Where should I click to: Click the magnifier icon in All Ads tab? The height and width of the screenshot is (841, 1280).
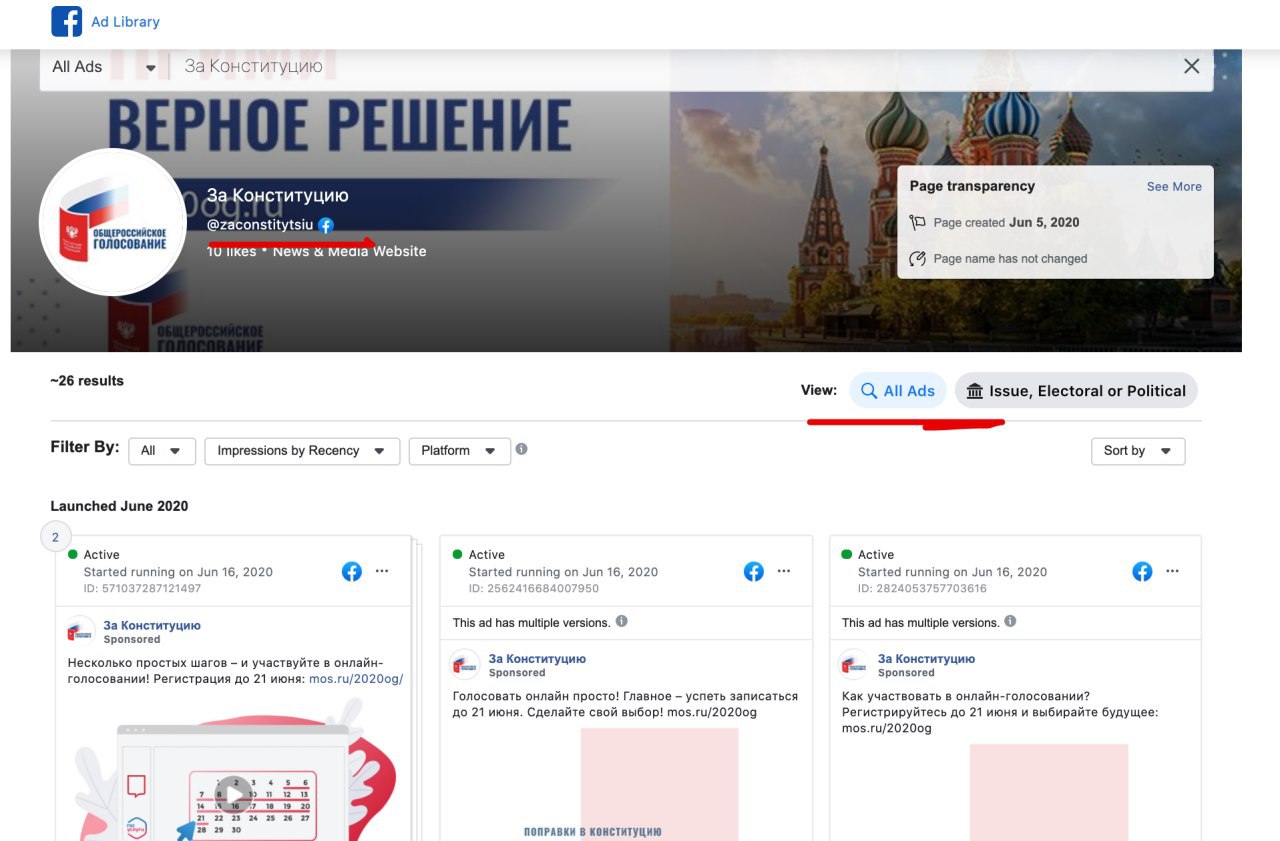coord(870,391)
